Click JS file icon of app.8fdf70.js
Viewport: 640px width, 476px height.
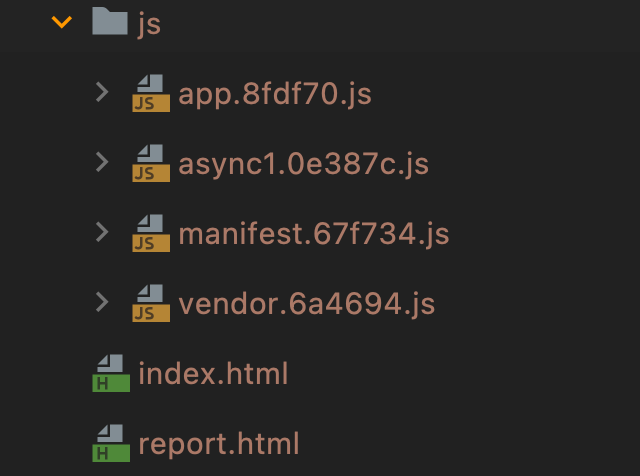click(x=151, y=94)
